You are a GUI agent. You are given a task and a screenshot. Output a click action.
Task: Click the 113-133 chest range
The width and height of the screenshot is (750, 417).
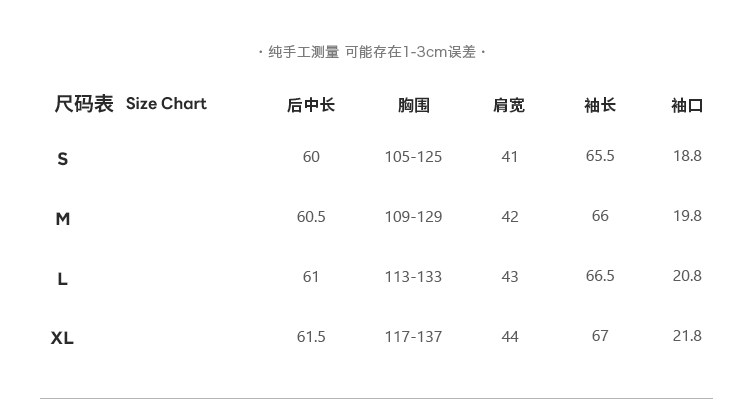pyautogui.click(x=413, y=277)
